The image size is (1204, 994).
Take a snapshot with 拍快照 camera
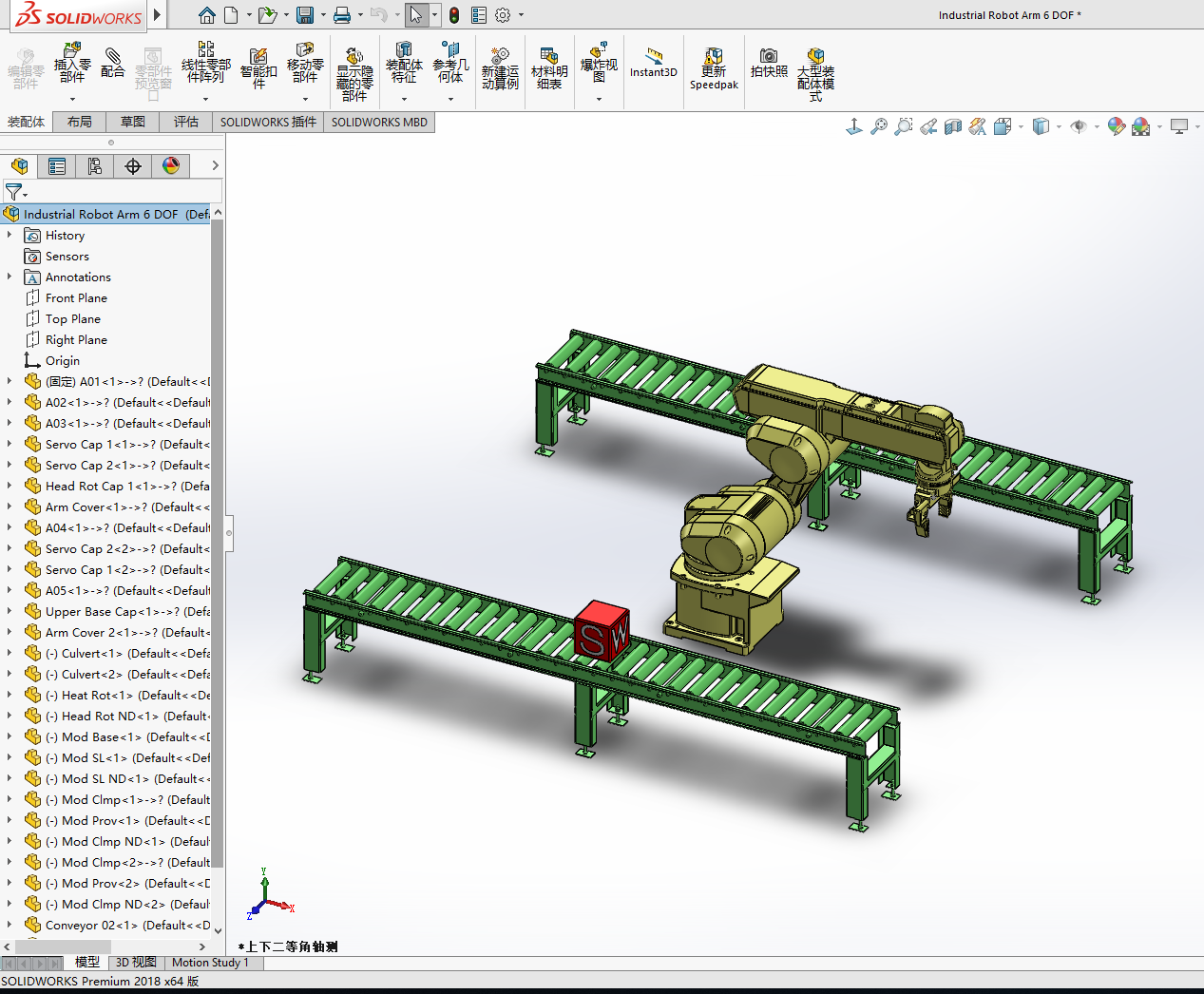click(768, 63)
